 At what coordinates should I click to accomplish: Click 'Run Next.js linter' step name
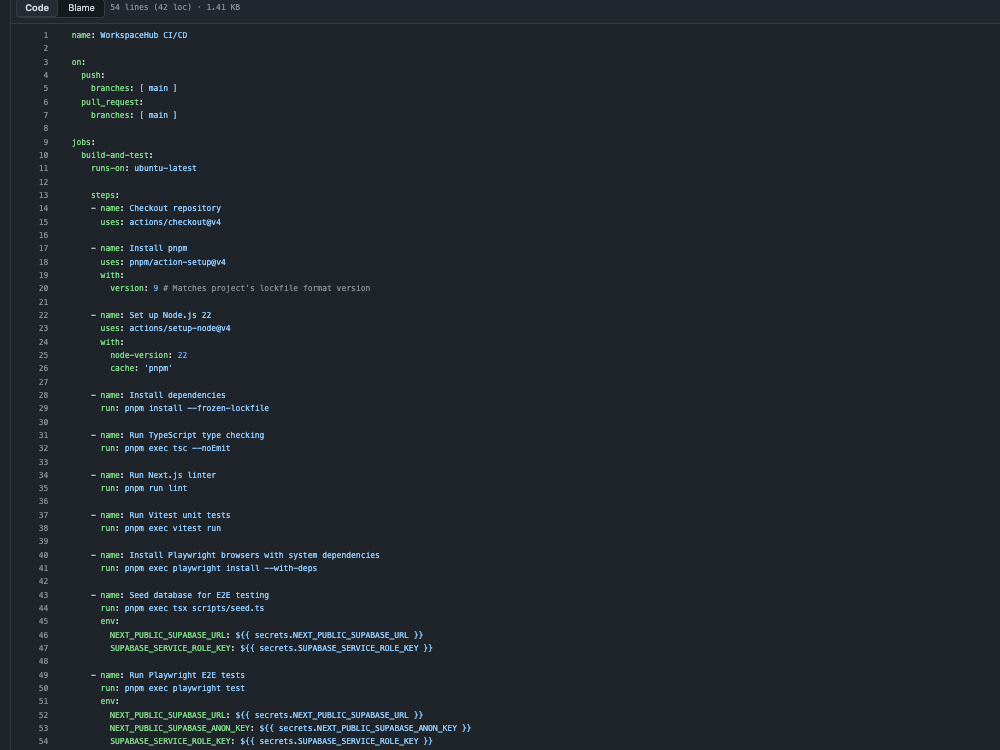click(x=173, y=475)
